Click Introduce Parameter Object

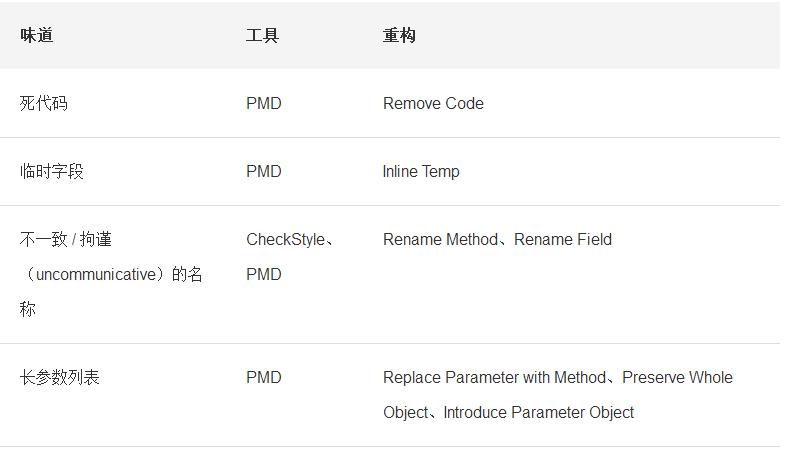pos(539,412)
